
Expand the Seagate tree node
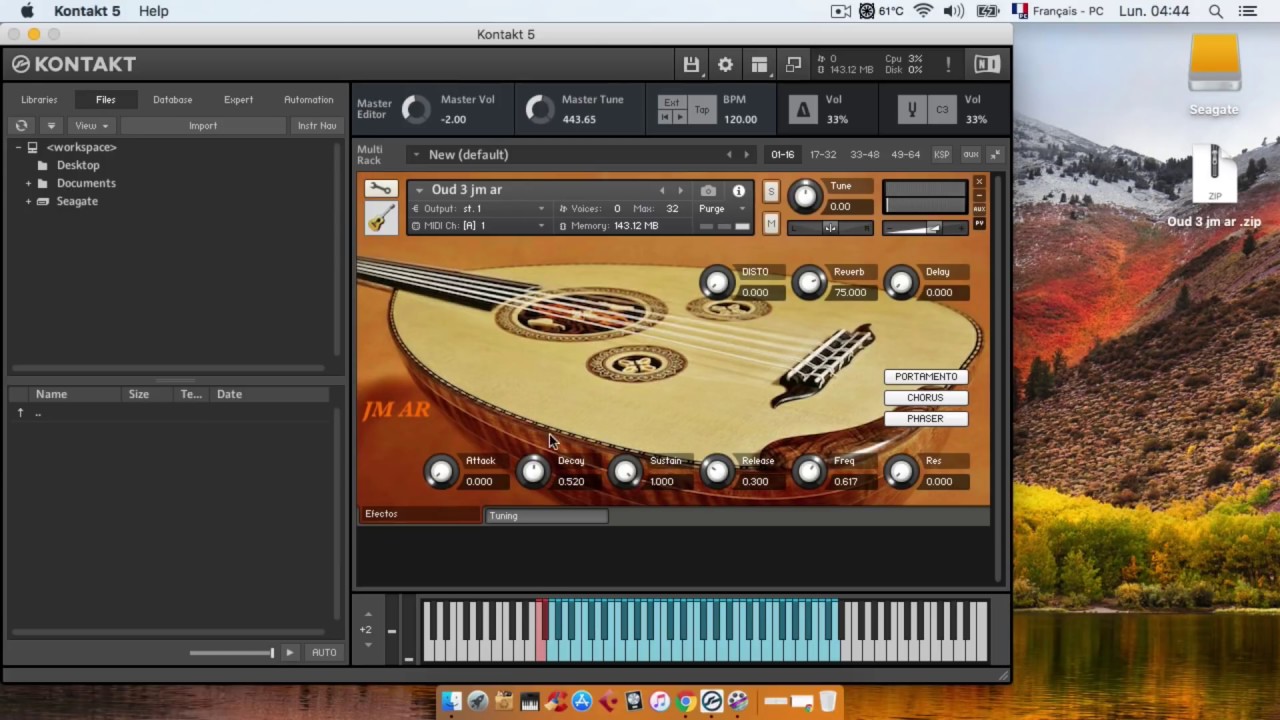pyautogui.click(x=28, y=202)
